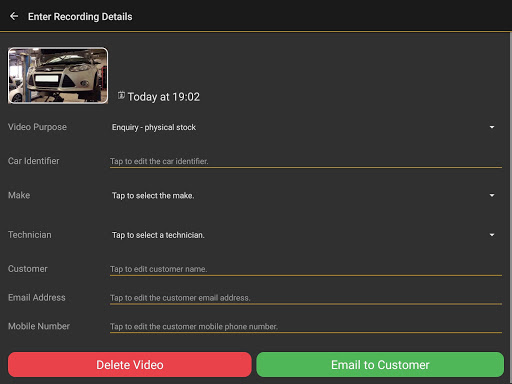This screenshot has height=384, width=512.
Task: Edit the customer name field
Action: 306,269
